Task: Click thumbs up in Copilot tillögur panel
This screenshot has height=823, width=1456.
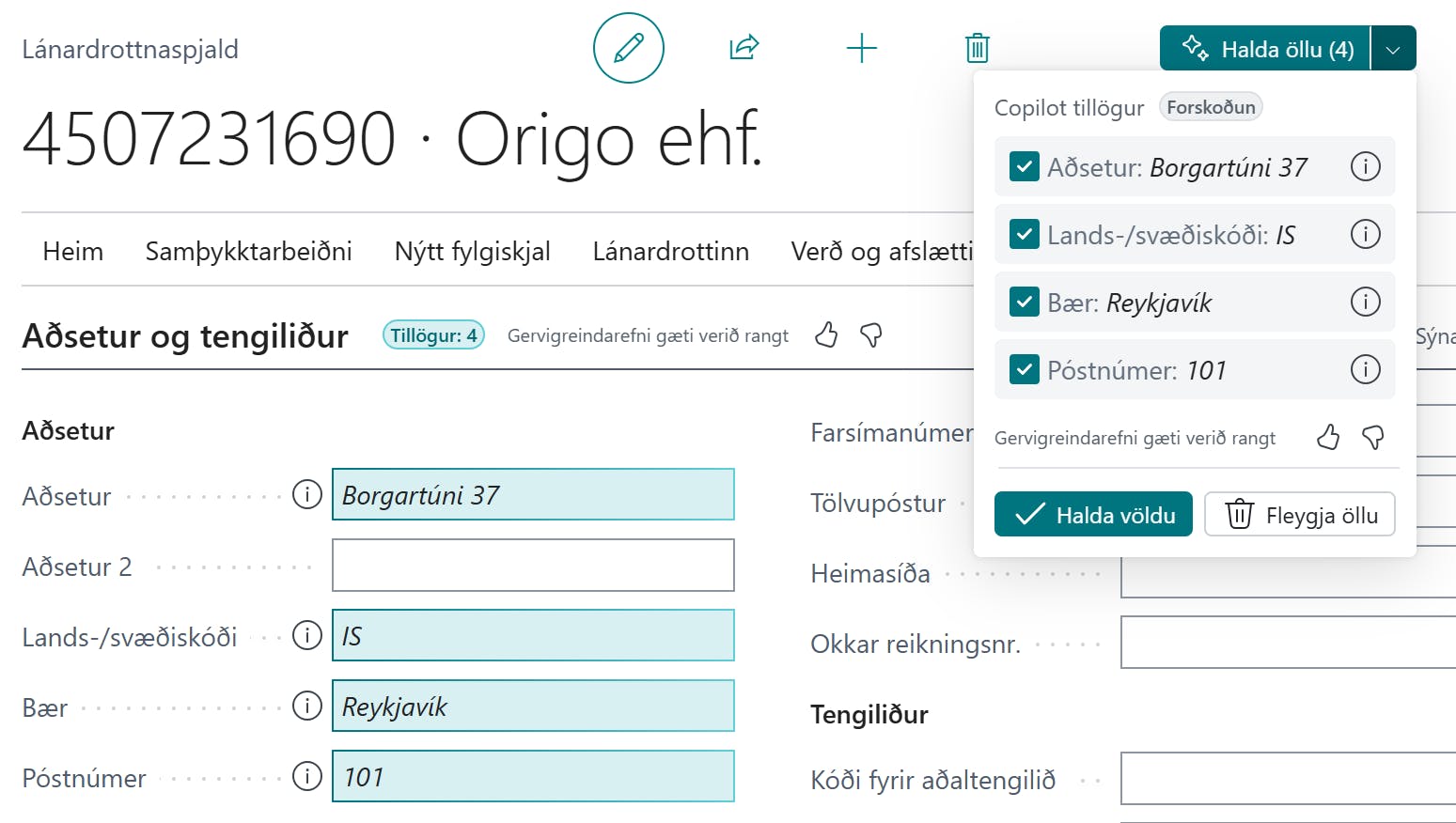Action: (x=1327, y=437)
